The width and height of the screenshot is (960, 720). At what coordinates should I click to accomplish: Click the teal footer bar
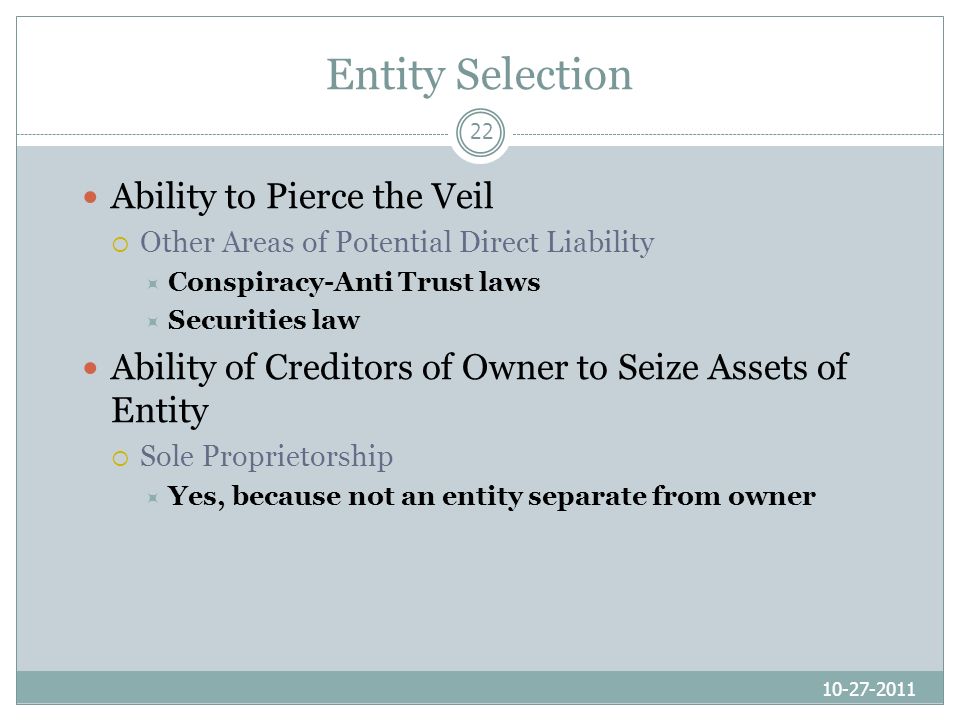[480, 688]
